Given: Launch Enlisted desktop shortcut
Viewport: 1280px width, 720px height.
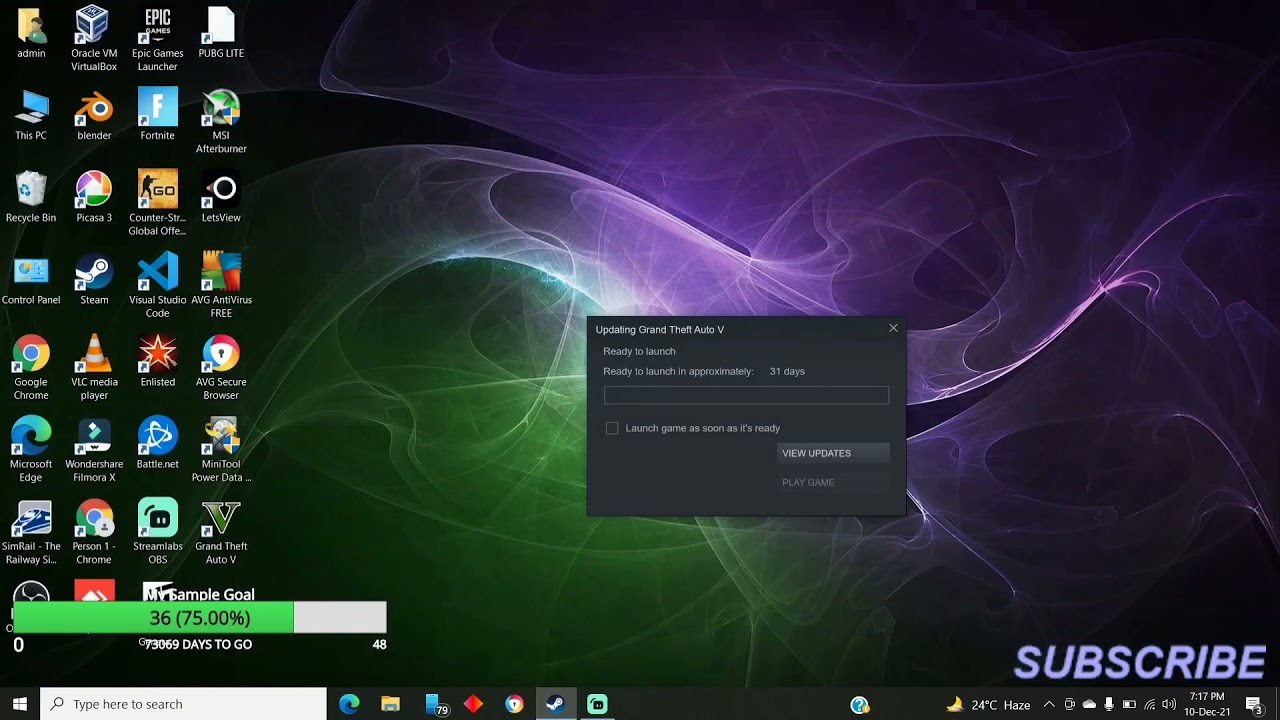Looking at the screenshot, I should 157,361.
